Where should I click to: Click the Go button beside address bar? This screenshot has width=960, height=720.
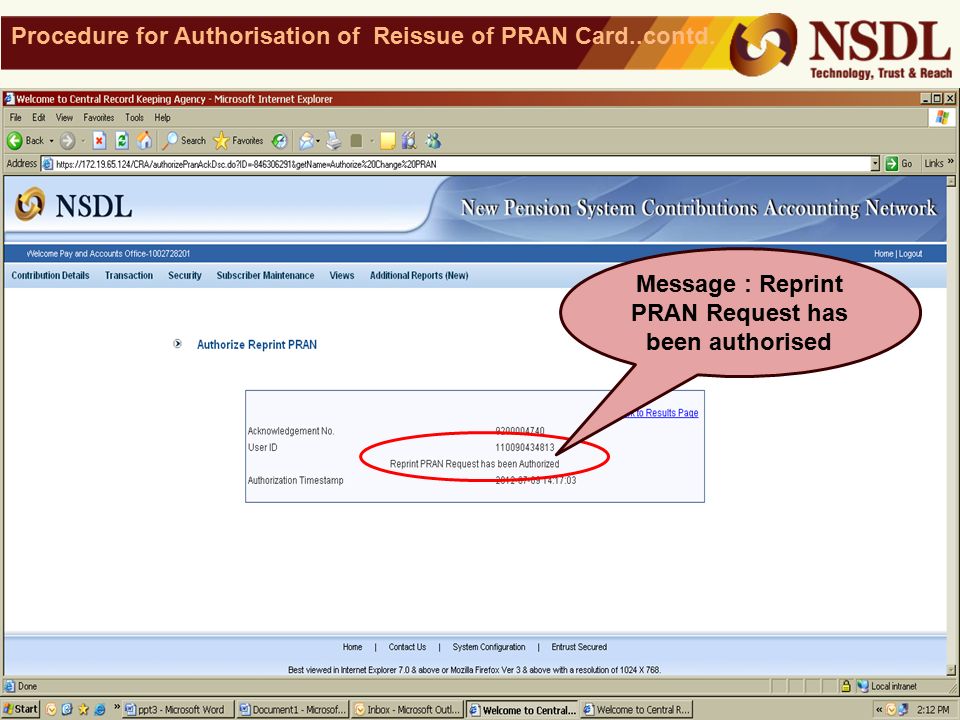point(899,163)
